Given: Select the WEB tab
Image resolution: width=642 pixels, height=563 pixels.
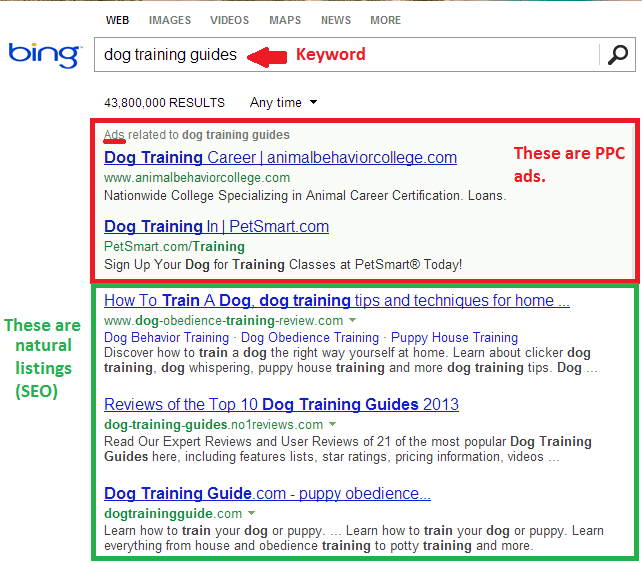Looking at the screenshot, I should coord(118,20).
